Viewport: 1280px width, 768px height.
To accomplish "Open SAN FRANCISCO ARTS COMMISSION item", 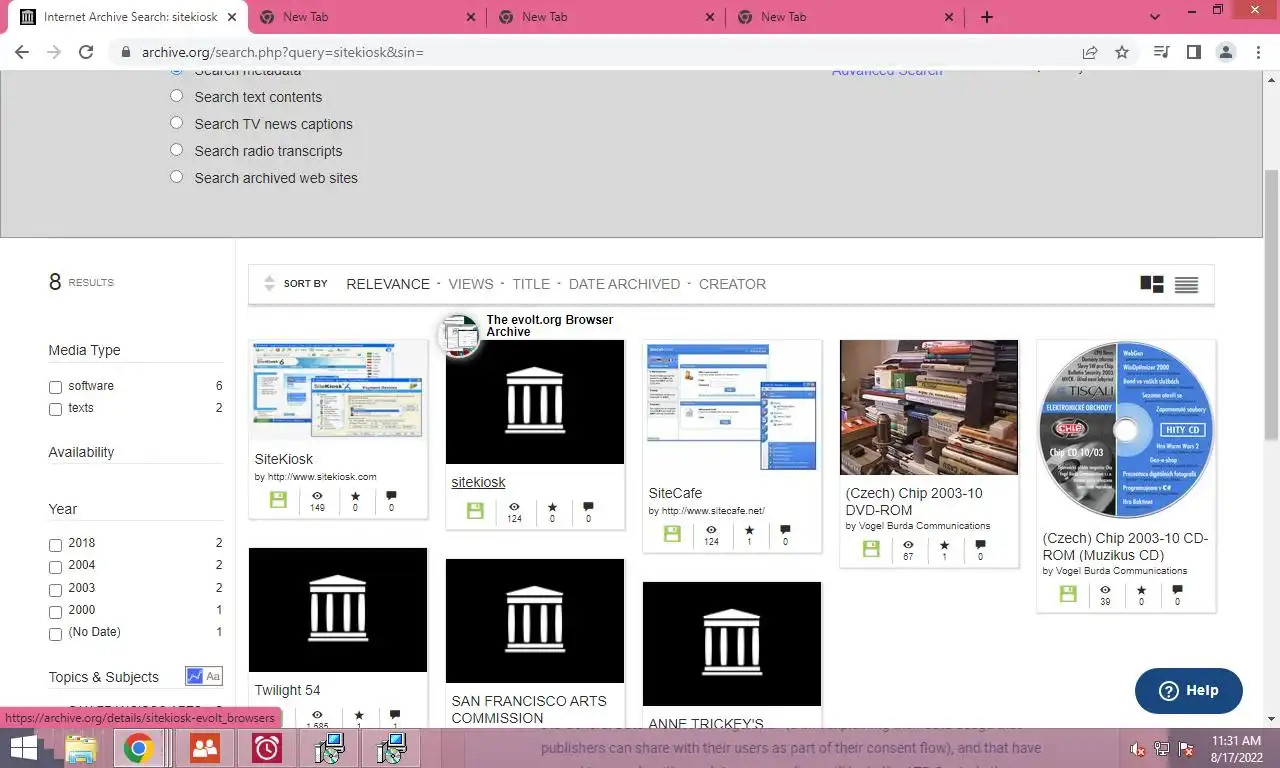I will pos(529,709).
